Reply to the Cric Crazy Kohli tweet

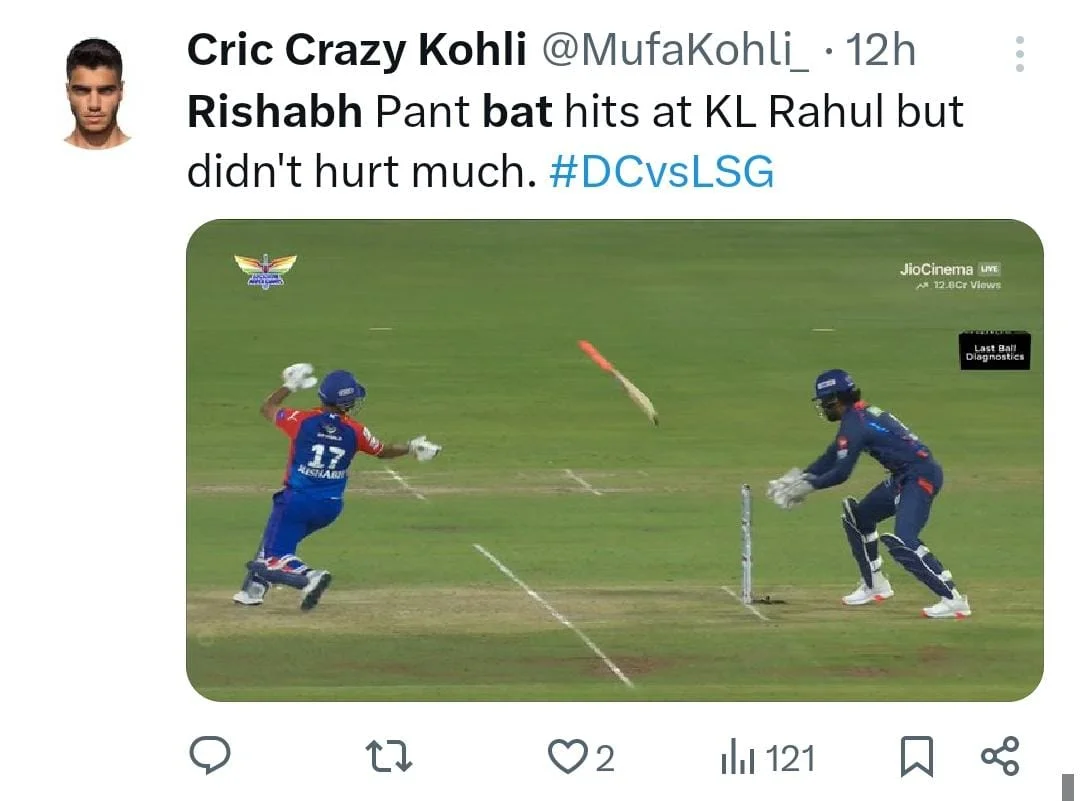pos(210,756)
